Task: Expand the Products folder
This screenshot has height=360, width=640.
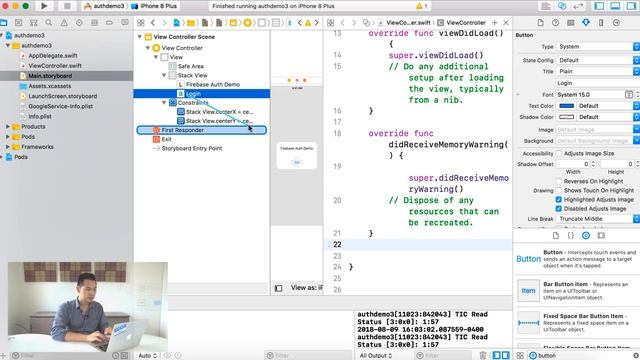Action: (x=8, y=127)
